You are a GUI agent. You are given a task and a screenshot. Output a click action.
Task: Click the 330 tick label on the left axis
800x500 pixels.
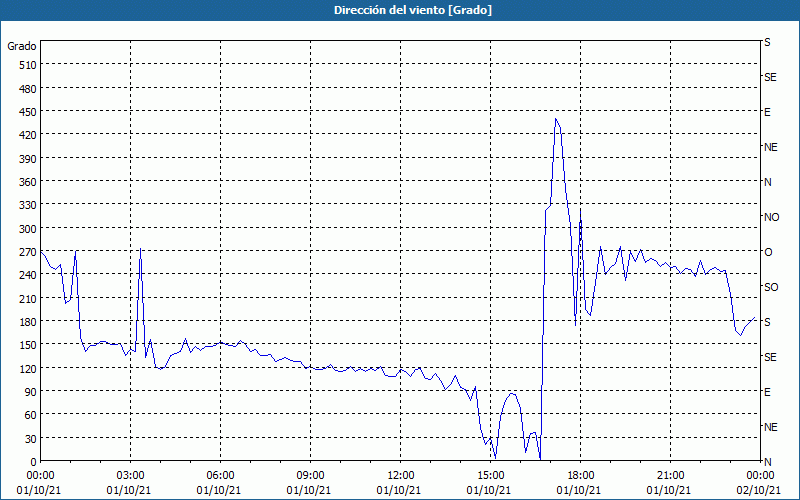(28, 205)
